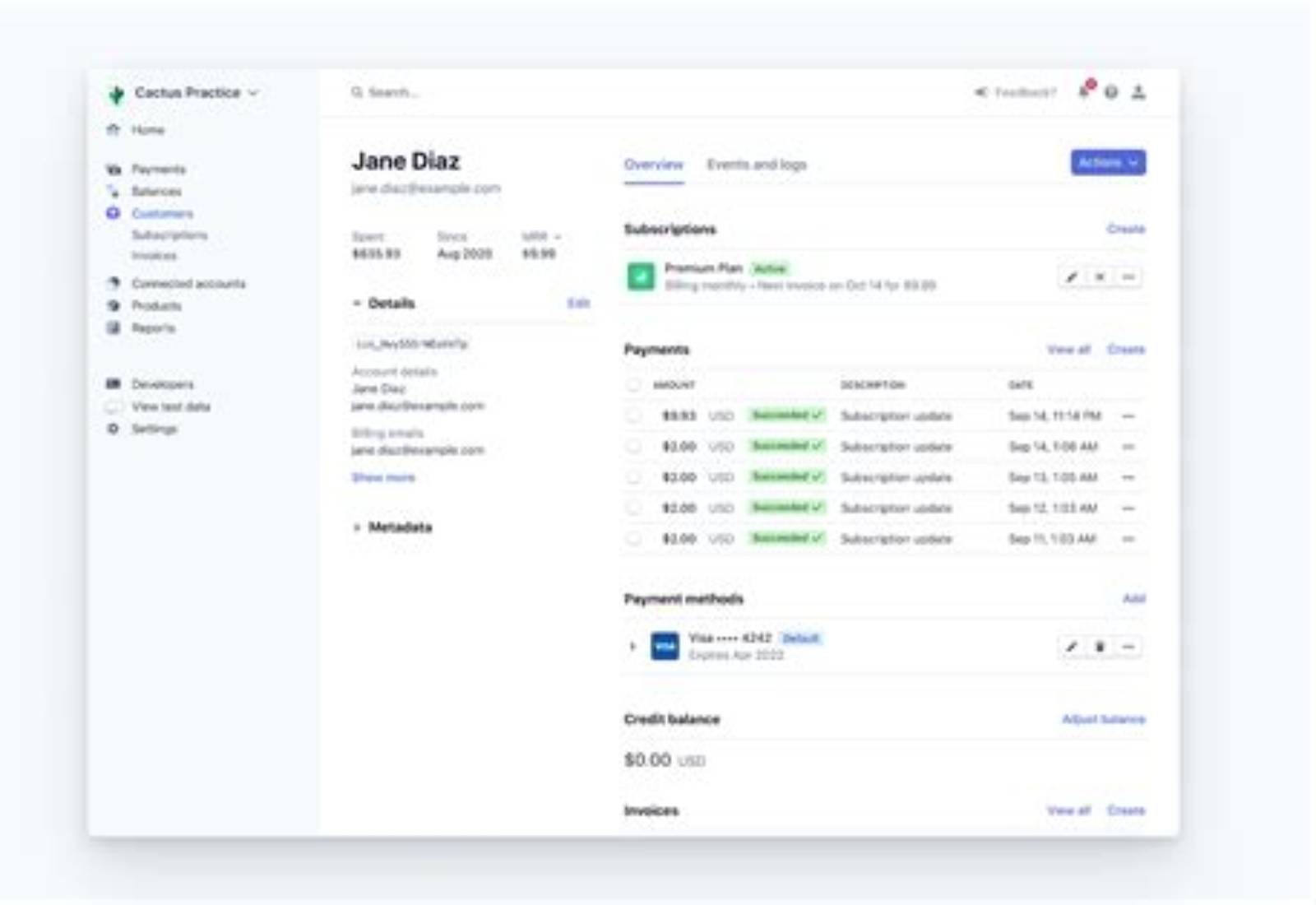Switch to the Overview tab

654,165
